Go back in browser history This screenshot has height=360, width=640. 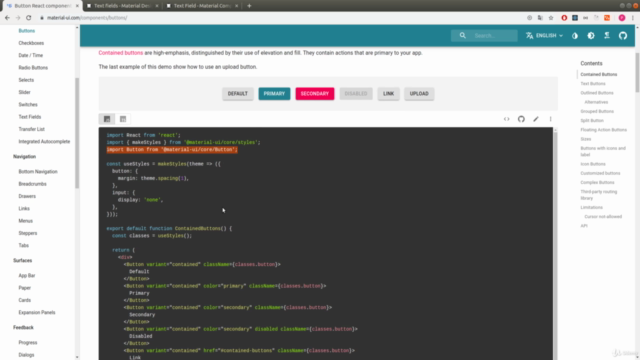(x=7, y=18)
